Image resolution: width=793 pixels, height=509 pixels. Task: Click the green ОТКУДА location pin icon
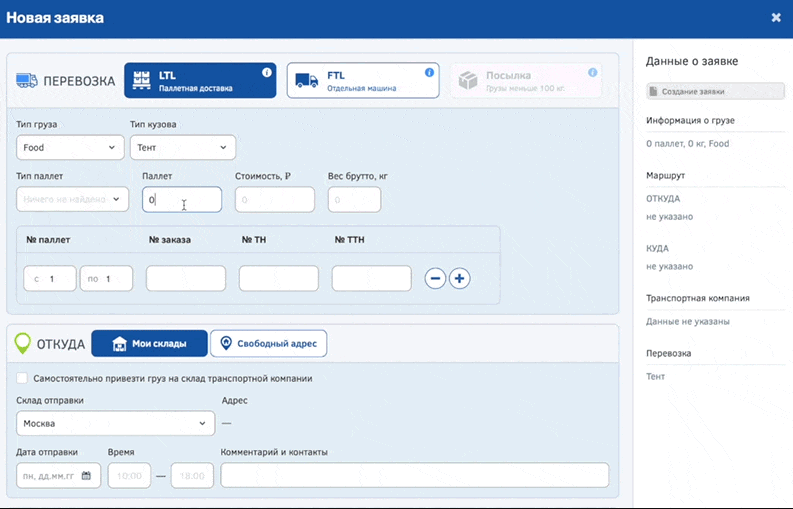pos(22,344)
